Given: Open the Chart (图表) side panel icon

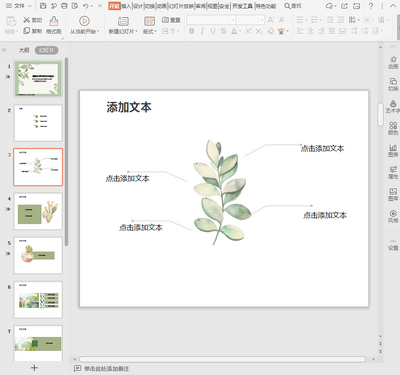Looking at the screenshot, I should point(393,150).
